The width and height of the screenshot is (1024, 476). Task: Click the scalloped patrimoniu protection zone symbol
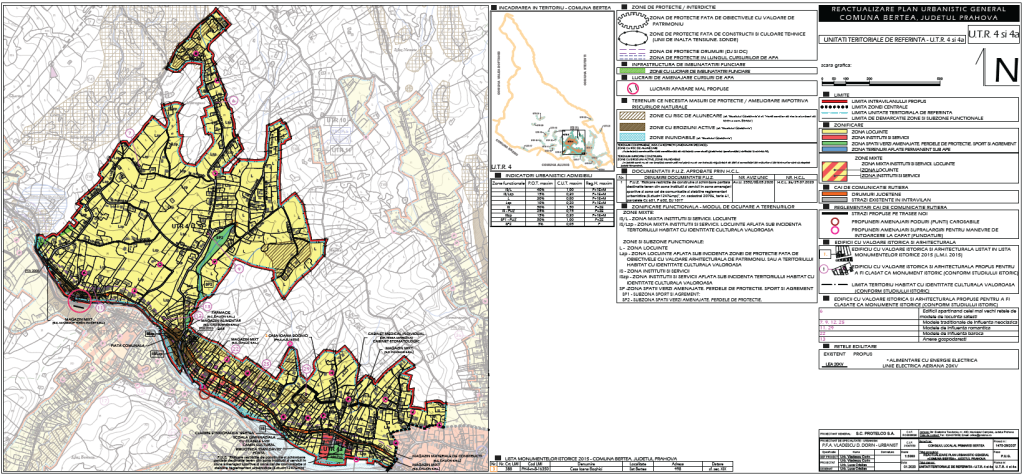[632, 18]
